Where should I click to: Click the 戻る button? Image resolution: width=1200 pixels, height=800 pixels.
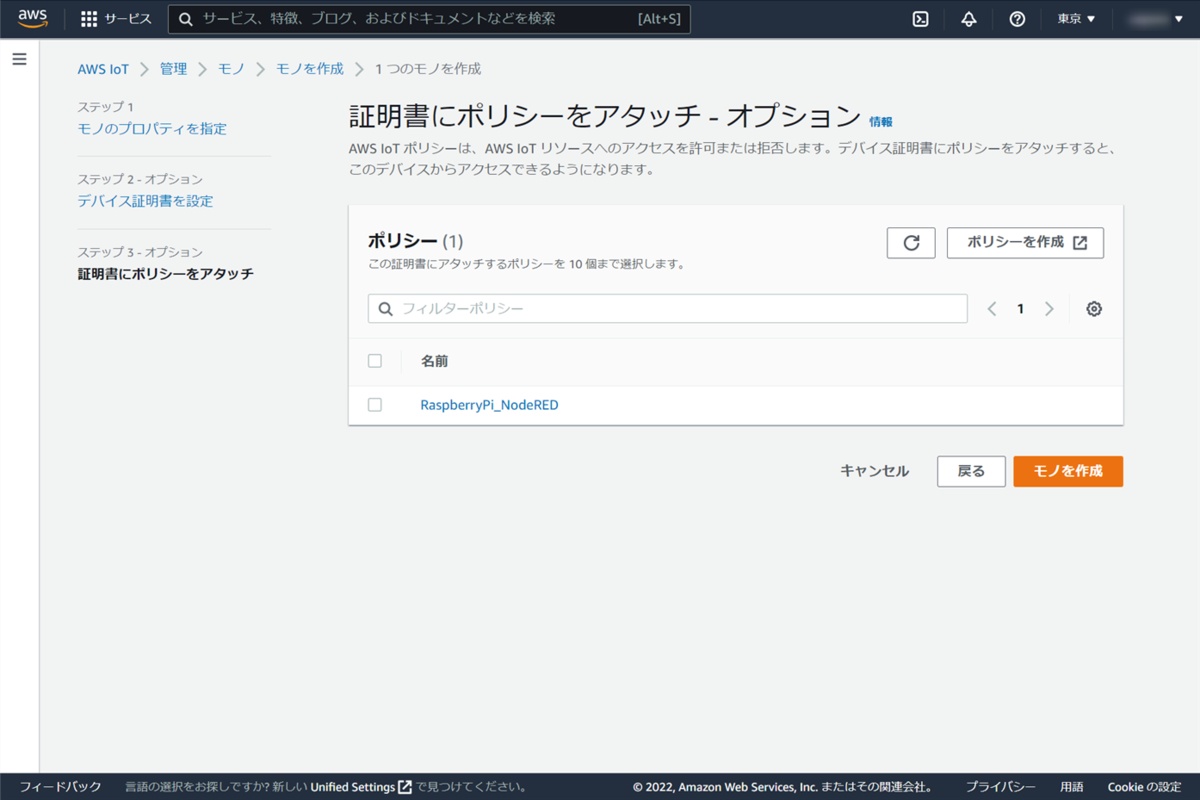(x=971, y=471)
